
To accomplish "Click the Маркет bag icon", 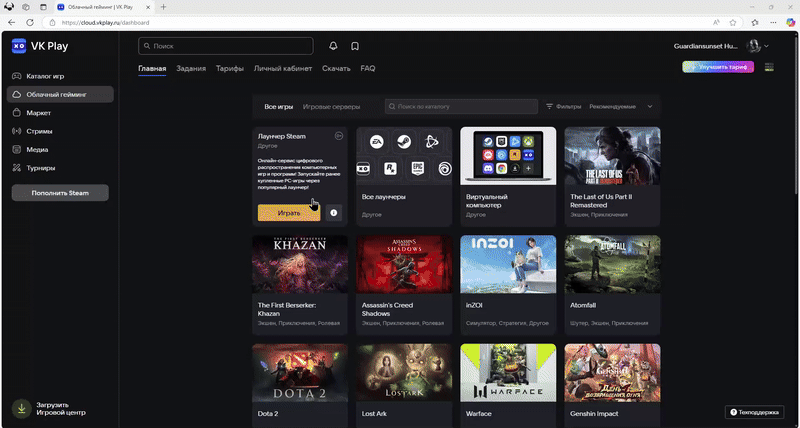I will point(17,113).
